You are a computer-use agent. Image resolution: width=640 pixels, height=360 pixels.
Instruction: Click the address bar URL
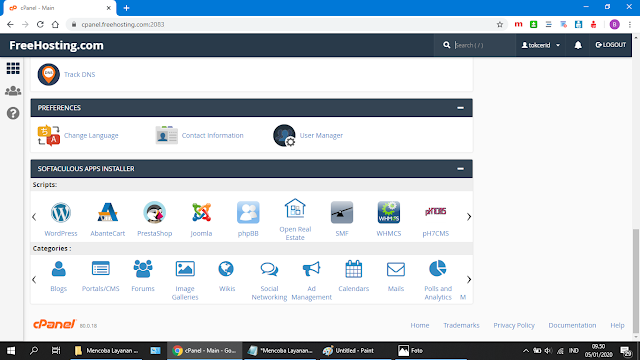123,24
